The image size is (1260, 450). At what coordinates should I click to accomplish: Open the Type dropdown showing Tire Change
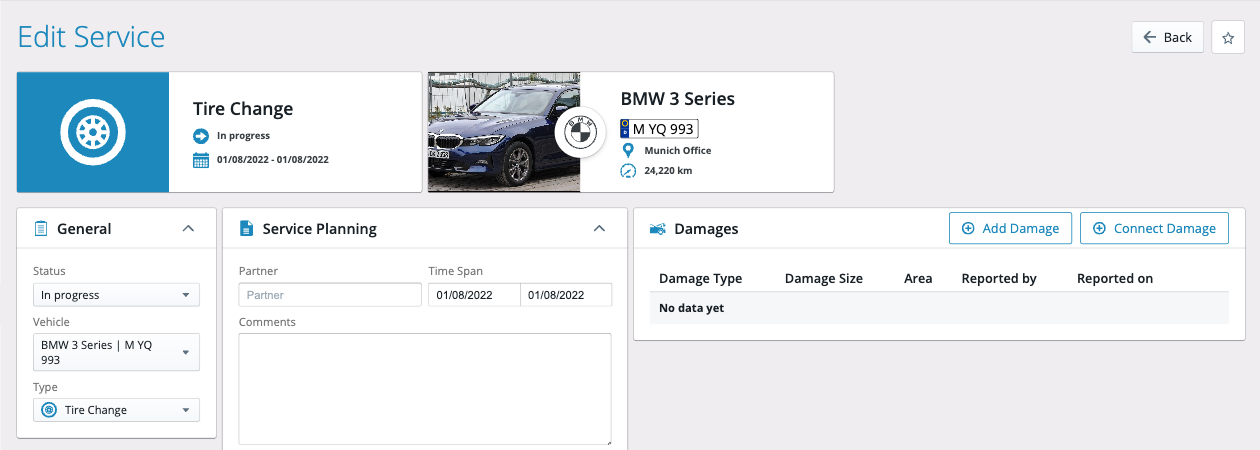(116, 410)
